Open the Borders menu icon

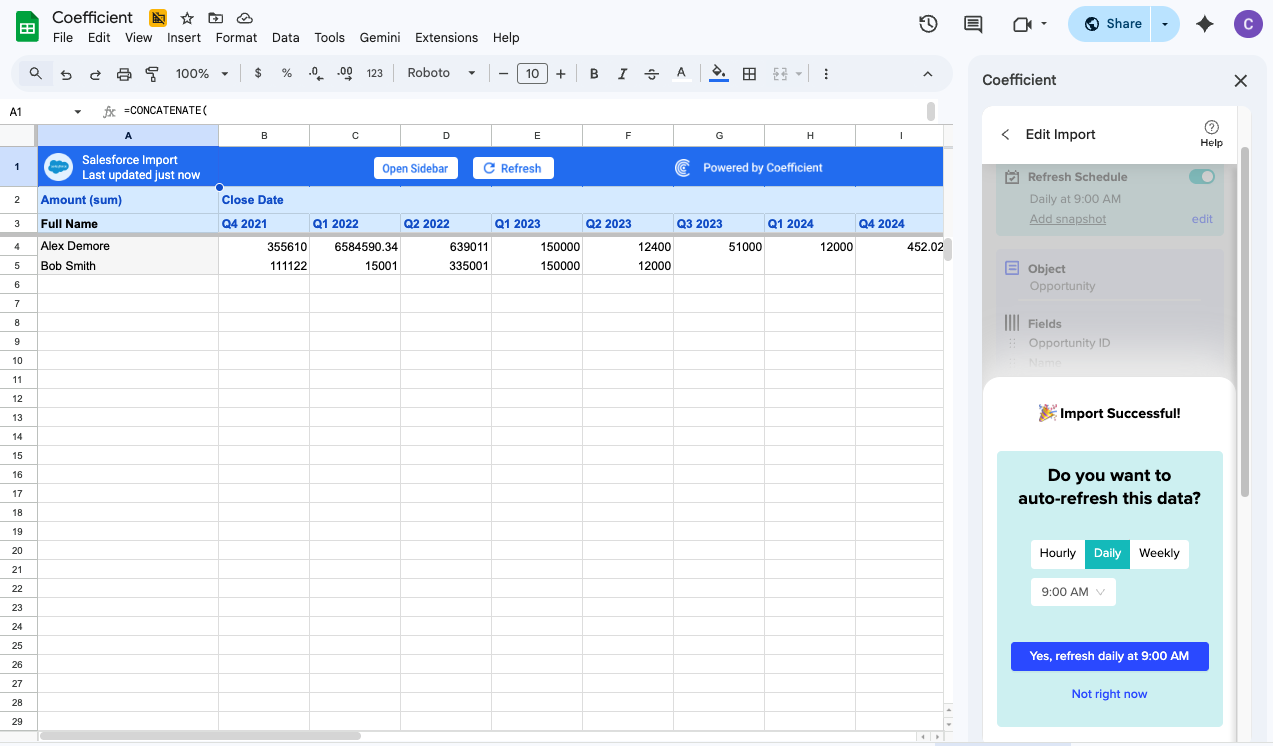[x=749, y=73]
